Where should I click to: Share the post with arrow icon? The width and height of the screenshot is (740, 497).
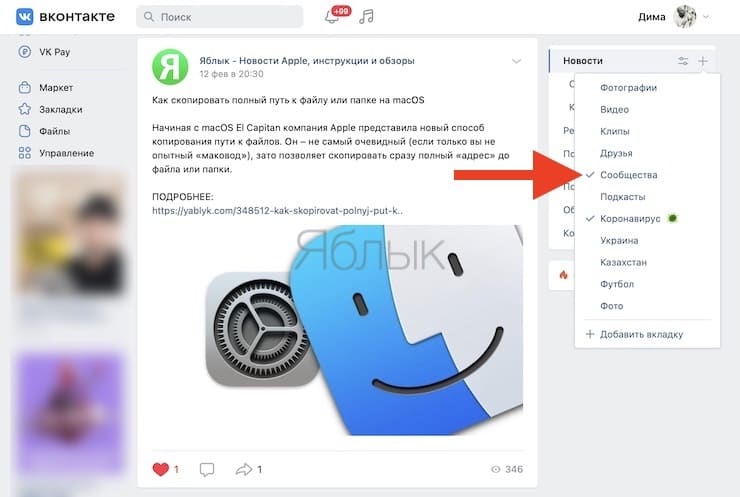point(244,469)
